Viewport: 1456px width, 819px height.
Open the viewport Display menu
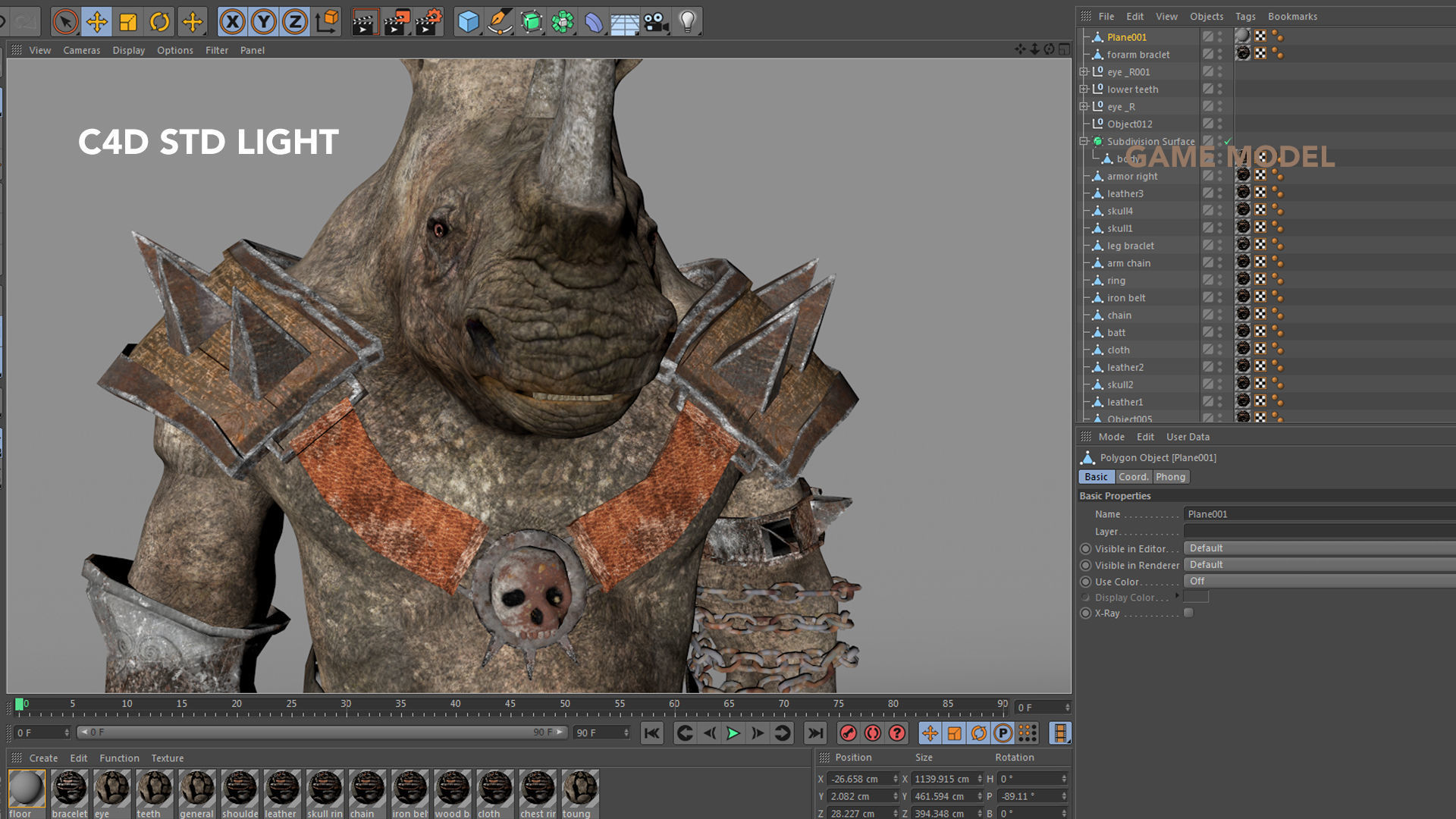[129, 50]
